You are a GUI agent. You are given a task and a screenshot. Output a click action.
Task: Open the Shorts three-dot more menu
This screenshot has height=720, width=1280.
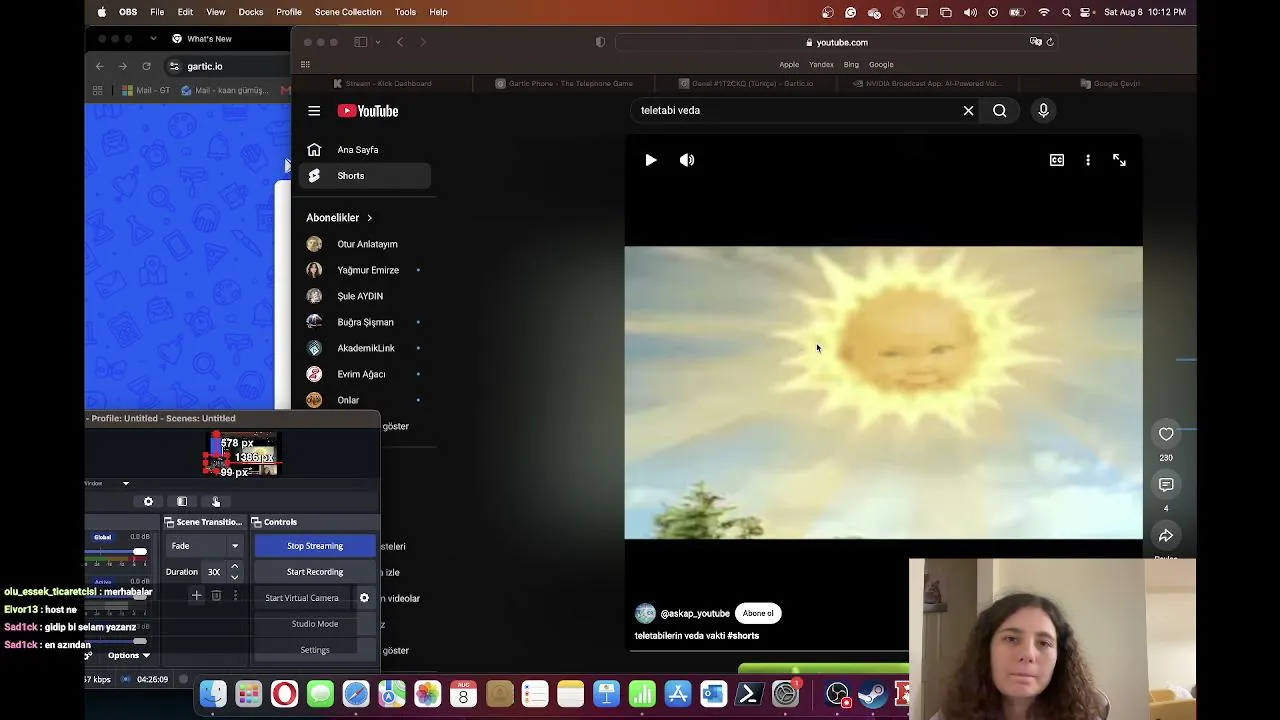pos(1088,160)
